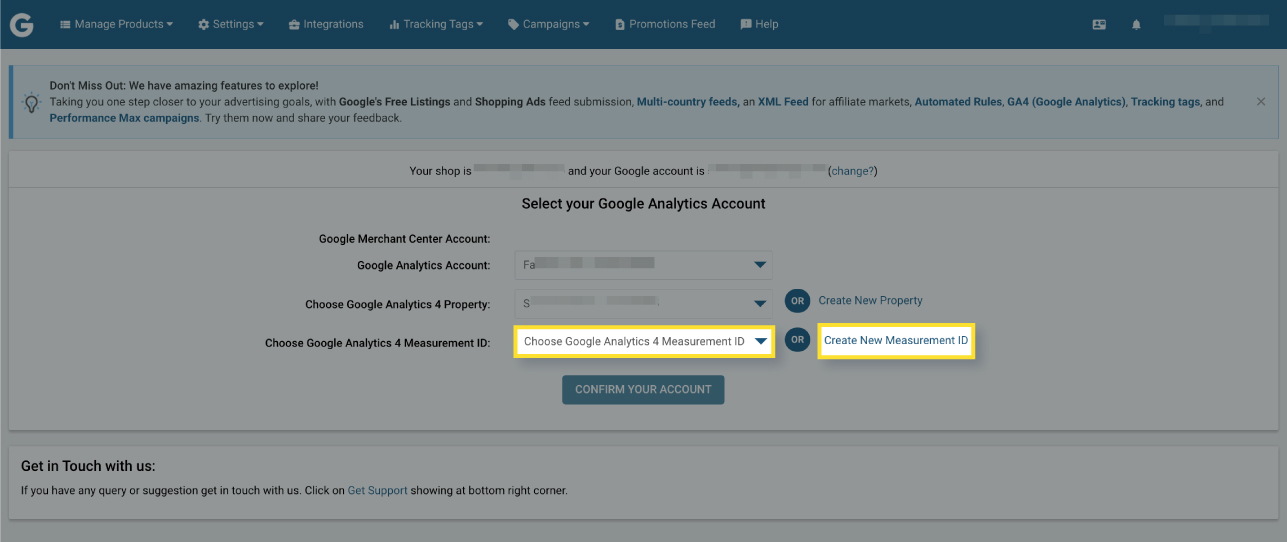Click the G logo in the navbar
Image resolution: width=1287 pixels, height=542 pixels.
click(22, 24)
